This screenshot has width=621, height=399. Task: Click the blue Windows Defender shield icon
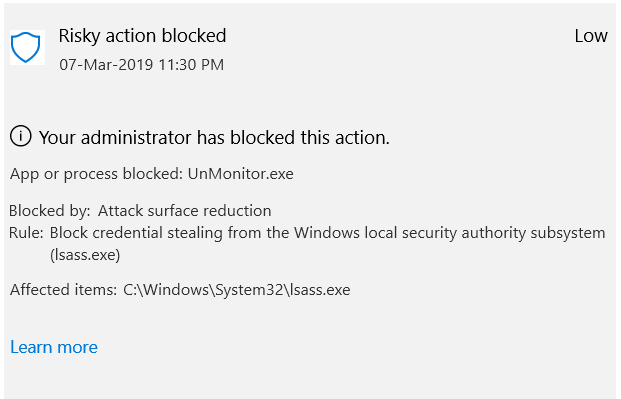[26, 47]
